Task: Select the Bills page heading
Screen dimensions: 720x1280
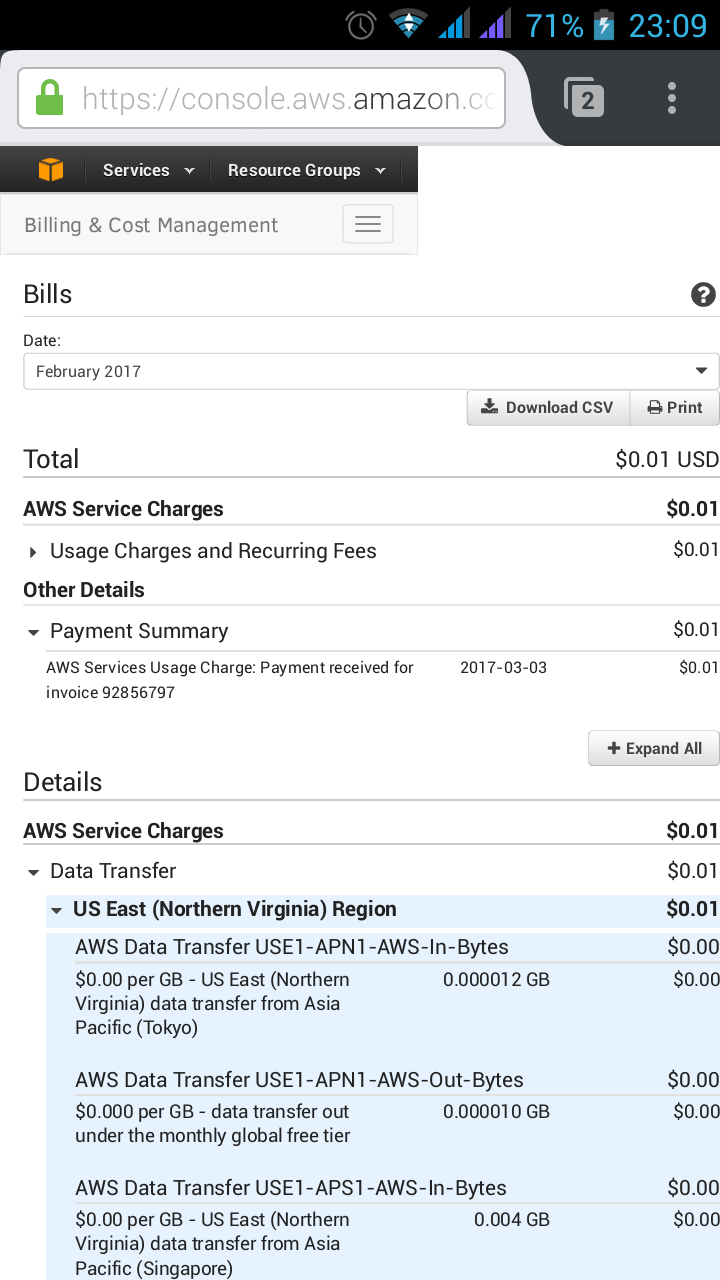Action: tap(48, 294)
